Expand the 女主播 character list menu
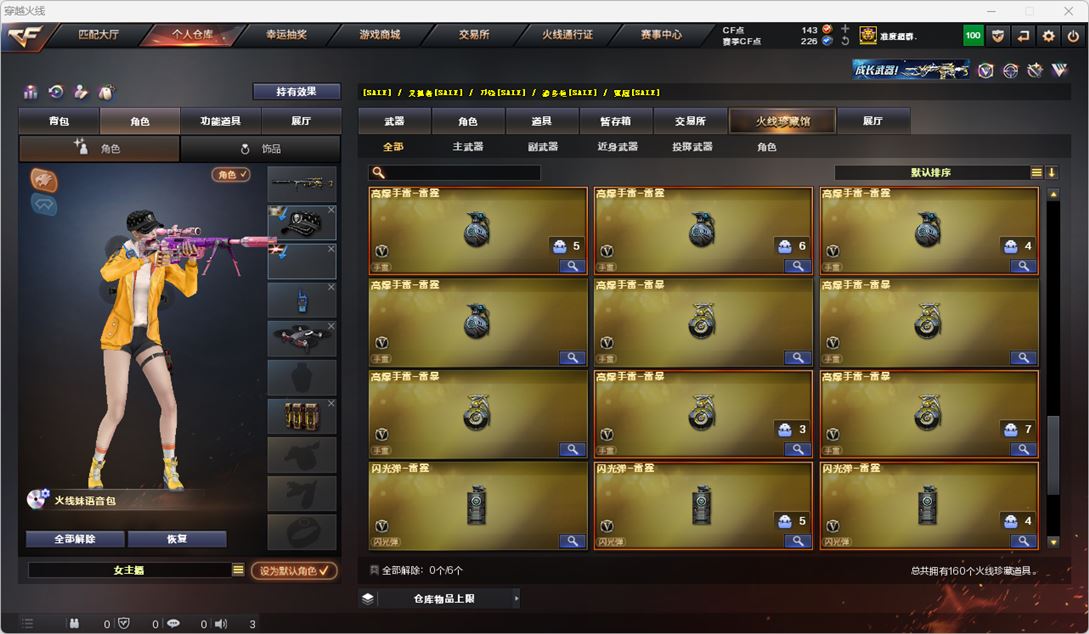This screenshot has height=634, width=1089. [238, 569]
